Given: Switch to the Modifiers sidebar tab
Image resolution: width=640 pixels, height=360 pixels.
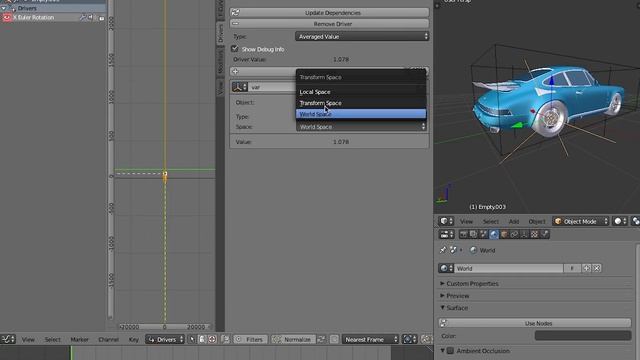Looking at the screenshot, I should click(220, 61).
